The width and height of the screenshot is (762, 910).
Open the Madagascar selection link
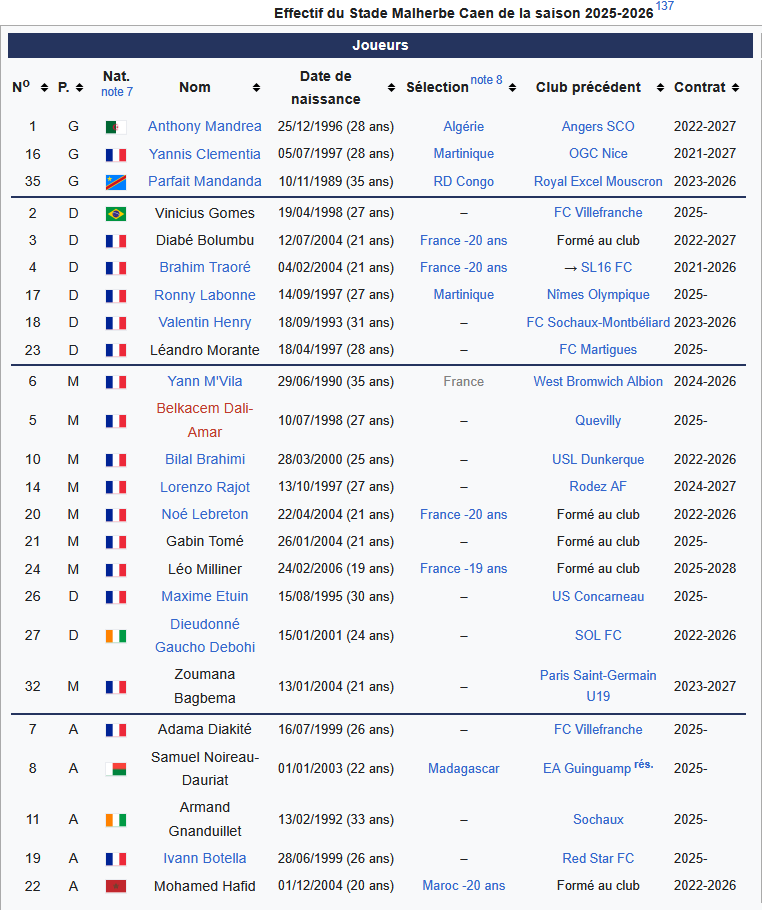463,769
